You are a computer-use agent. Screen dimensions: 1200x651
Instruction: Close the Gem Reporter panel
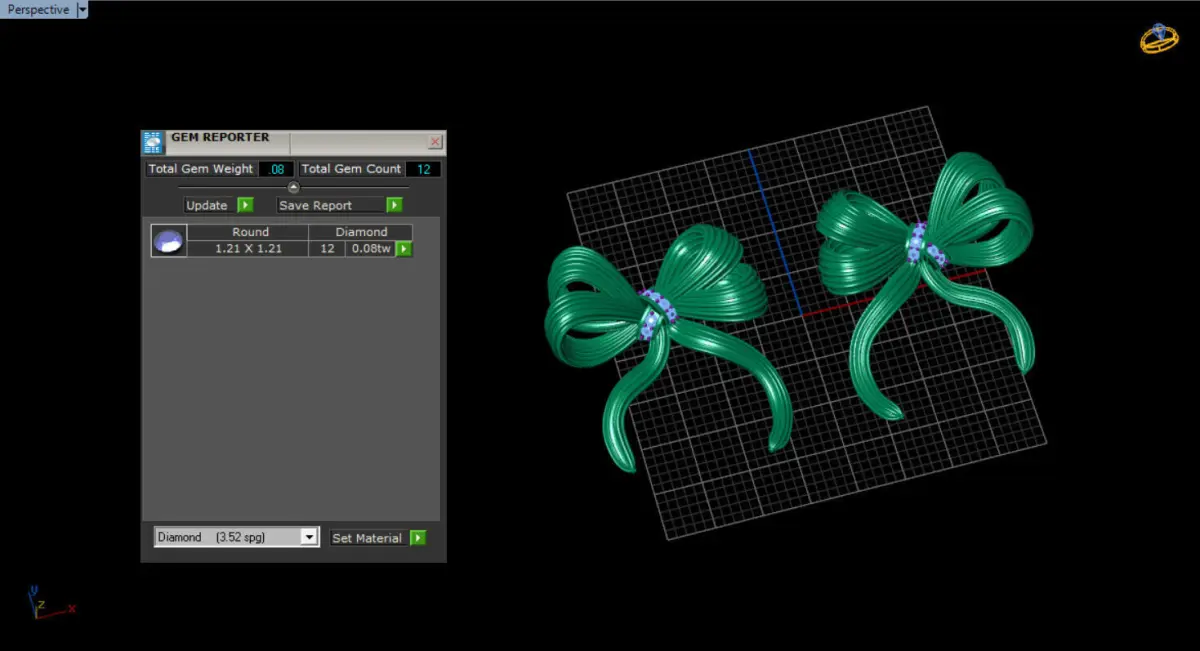click(x=435, y=142)
